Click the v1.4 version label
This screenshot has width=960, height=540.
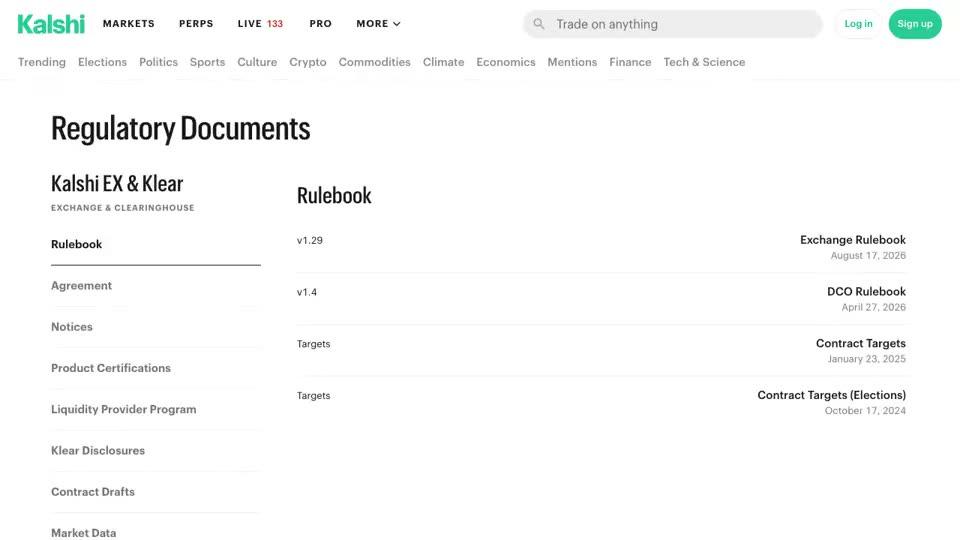tap(307, 292)
